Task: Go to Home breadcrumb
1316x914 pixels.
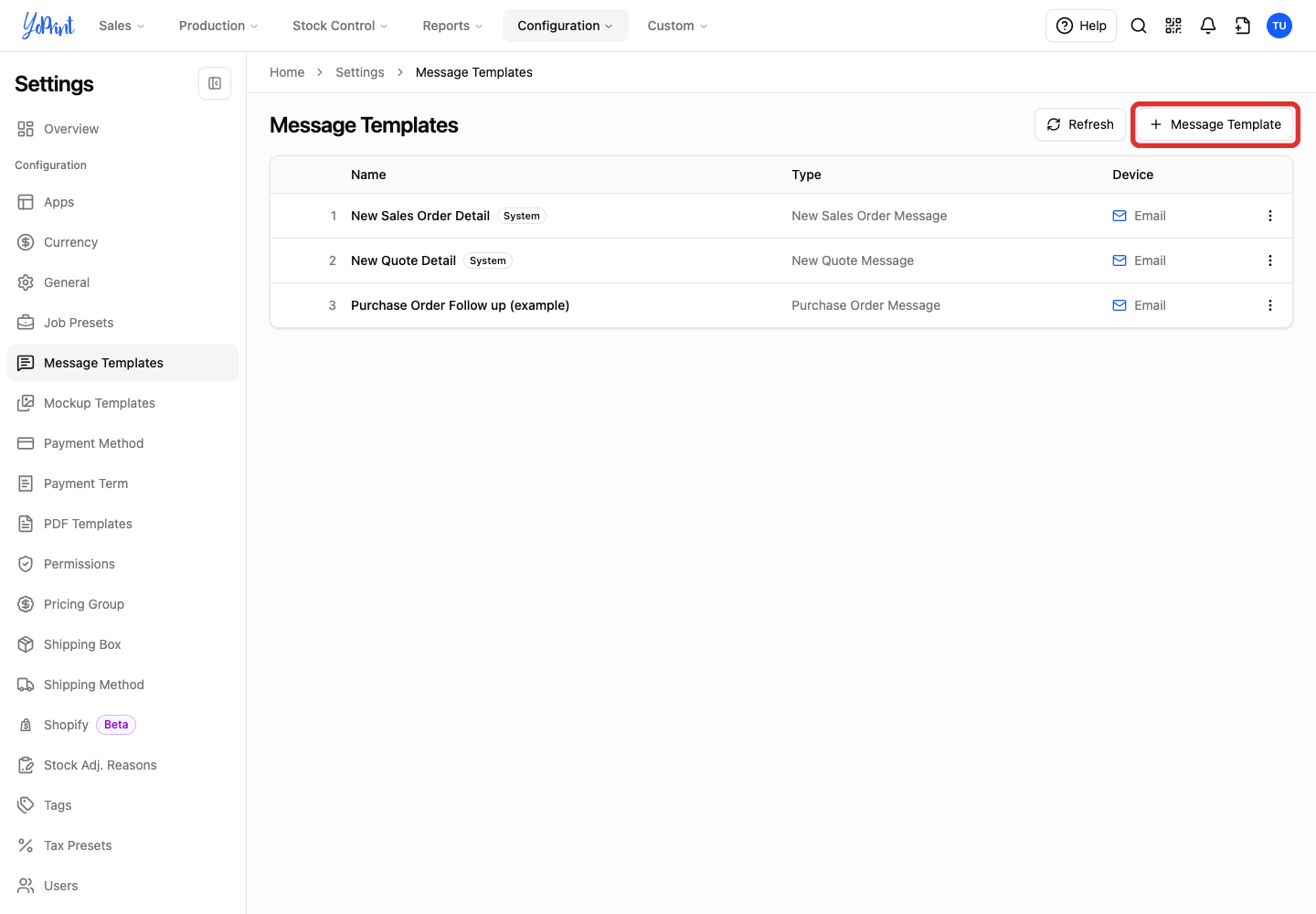Action: click(x=287, y=72)
